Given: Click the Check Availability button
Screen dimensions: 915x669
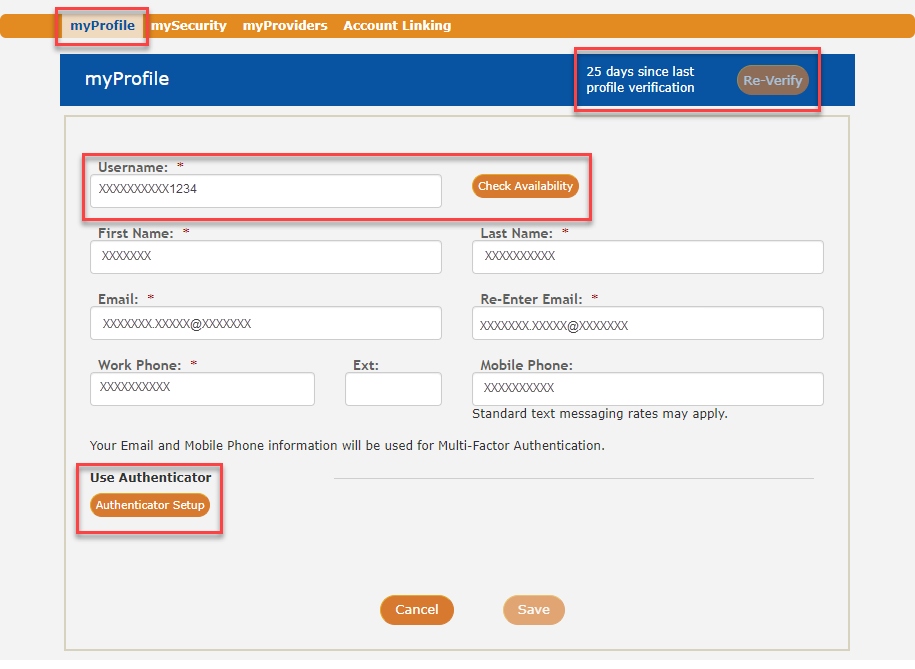Looking at the screenshot, I should (x=525, y=186).
